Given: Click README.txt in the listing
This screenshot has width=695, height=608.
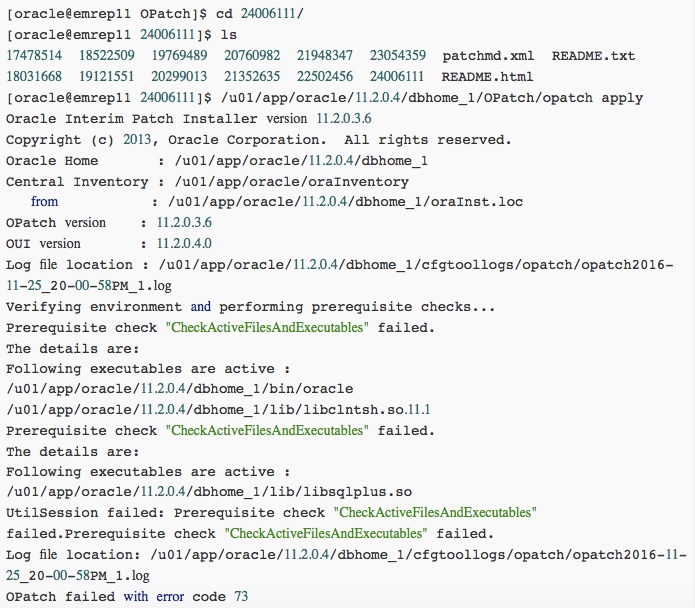Looking at the screenshot, I should (x=593, y=56).
